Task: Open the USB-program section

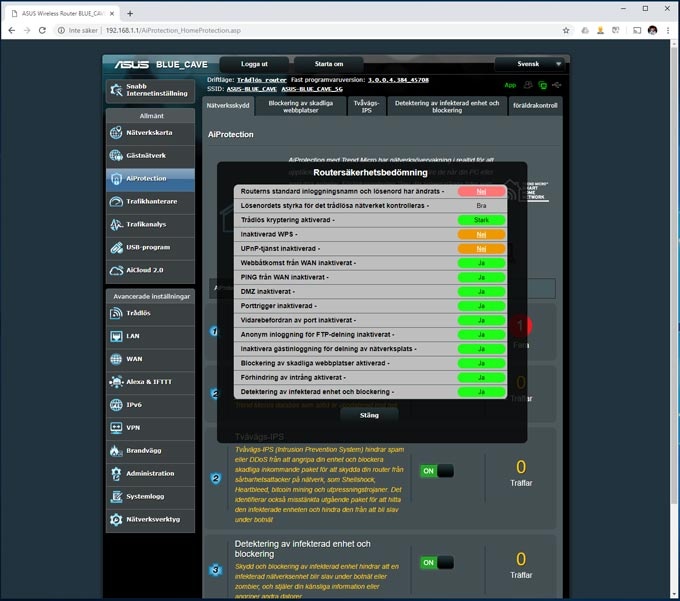Action: (x=146, y=247)
